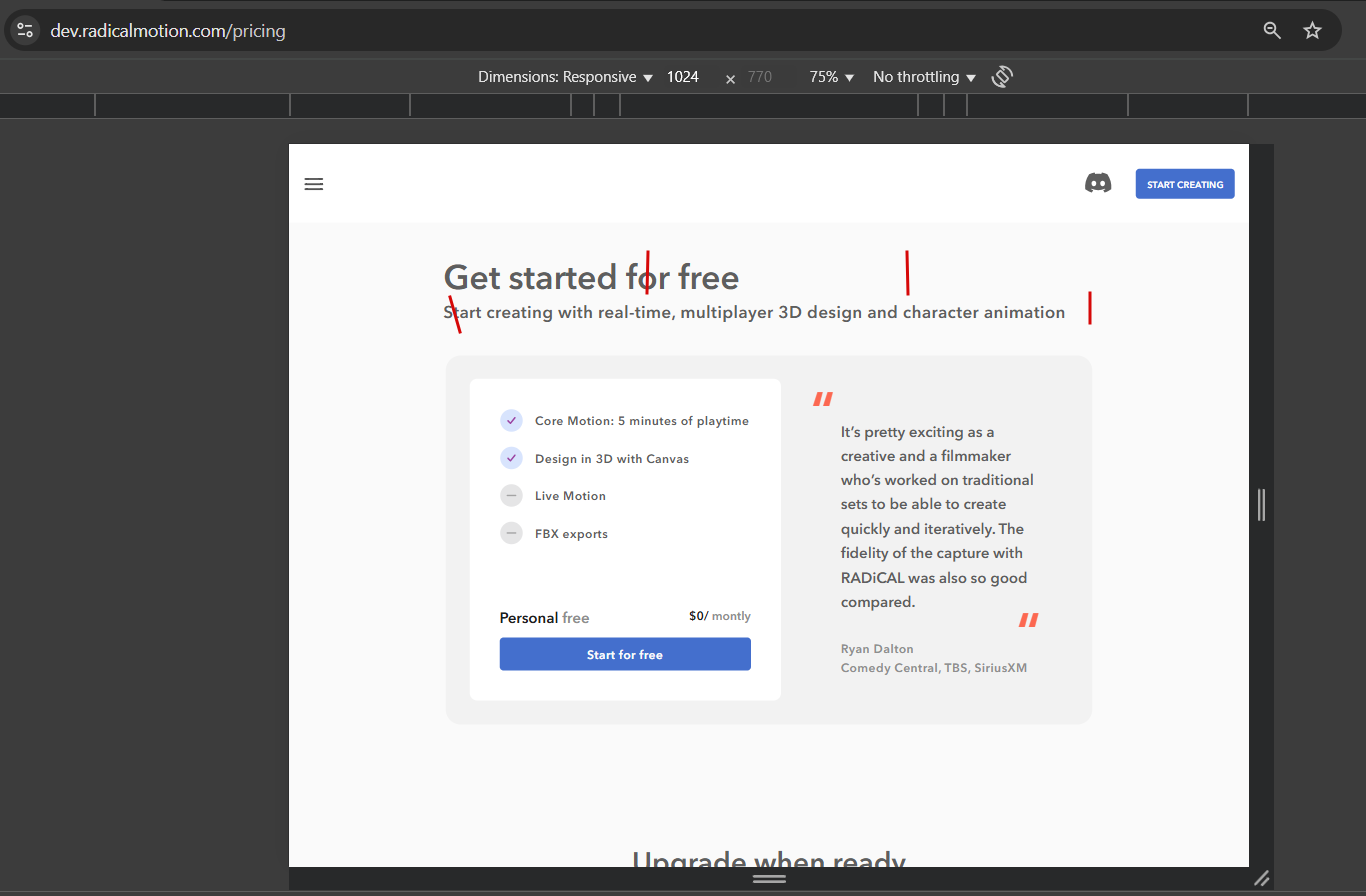Edit the viewport height field 770
This screenshot has height=896, width=1366.
[760, 77]
